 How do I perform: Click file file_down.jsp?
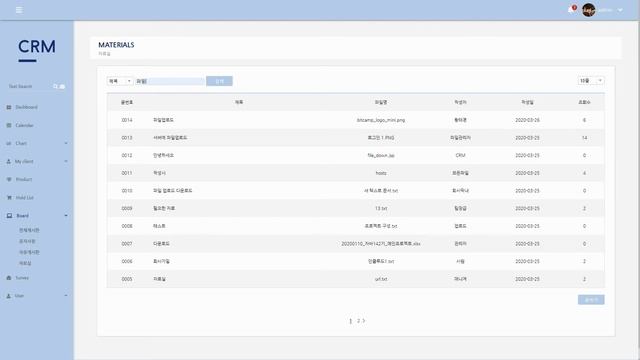click(381, 156)
